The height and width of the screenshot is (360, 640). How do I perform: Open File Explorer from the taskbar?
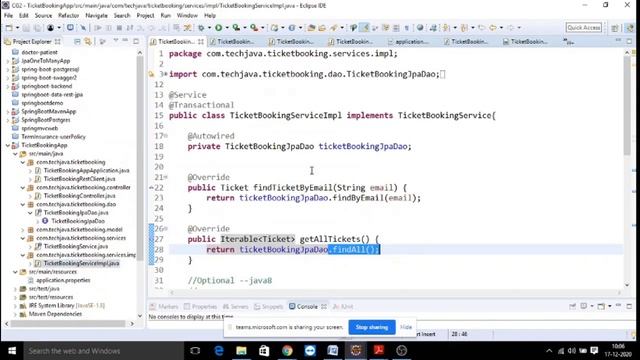[241, 351]
